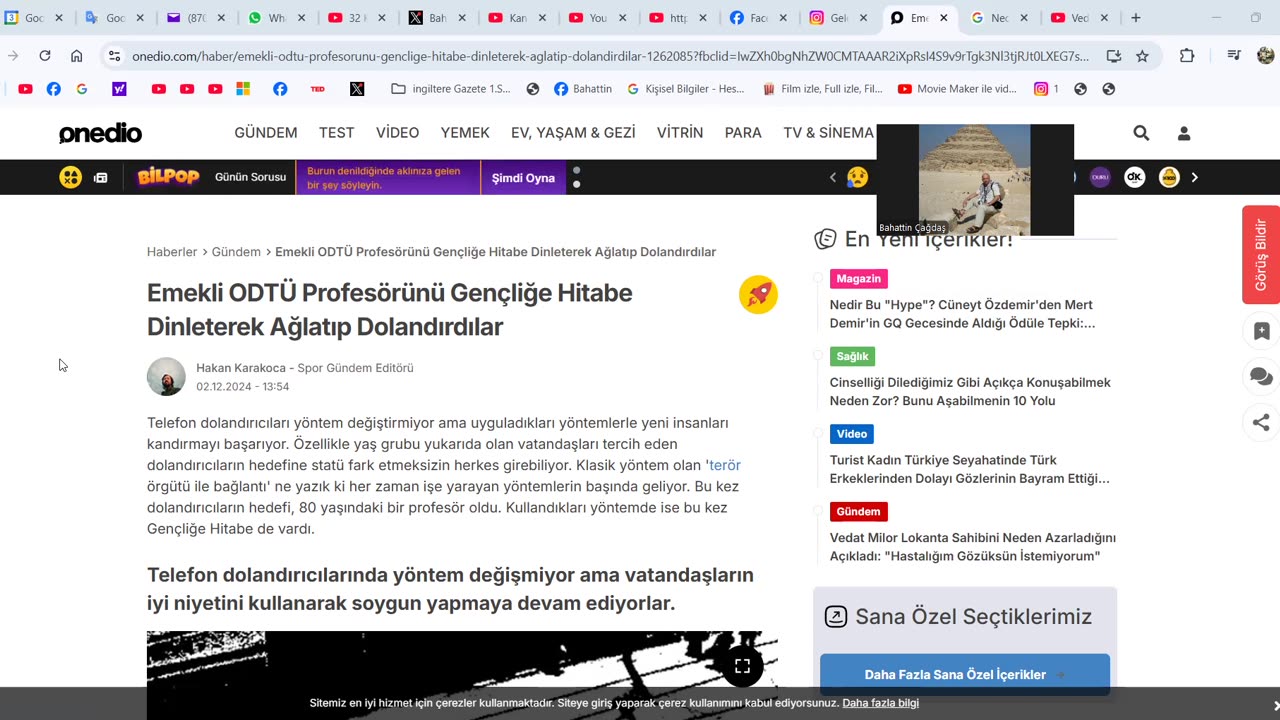This screenshot has height=720, width=1280.
Task: Click the next arrow in black bar carousel
Action: 1194,177
